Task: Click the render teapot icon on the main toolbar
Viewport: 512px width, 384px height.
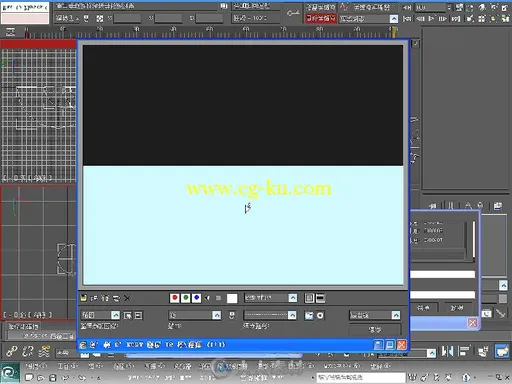Action: click(502, 351)
